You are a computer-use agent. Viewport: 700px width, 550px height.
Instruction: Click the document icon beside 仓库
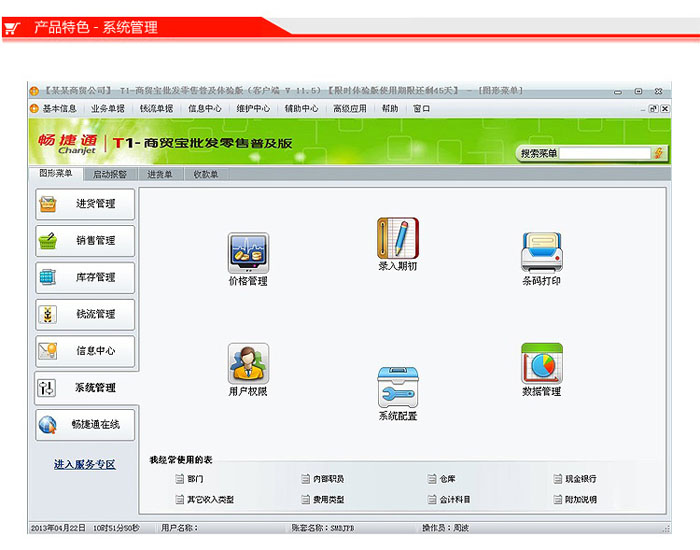(x=431, y=479)
